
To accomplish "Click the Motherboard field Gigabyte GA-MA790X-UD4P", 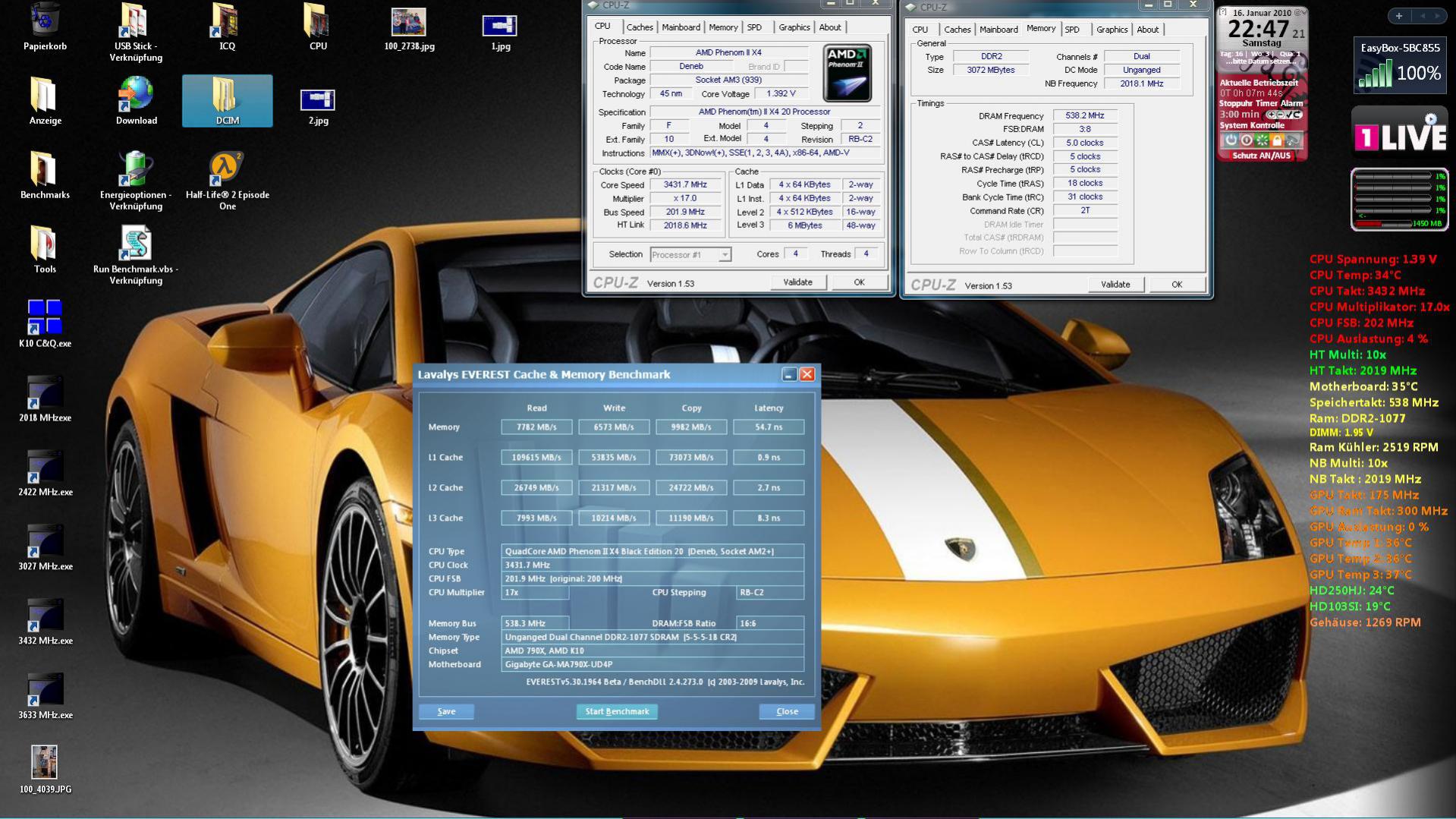I will tap(653, 664).
